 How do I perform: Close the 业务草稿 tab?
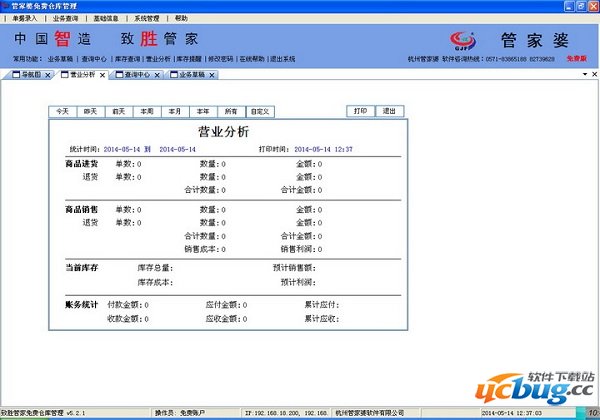pos(212,75)
